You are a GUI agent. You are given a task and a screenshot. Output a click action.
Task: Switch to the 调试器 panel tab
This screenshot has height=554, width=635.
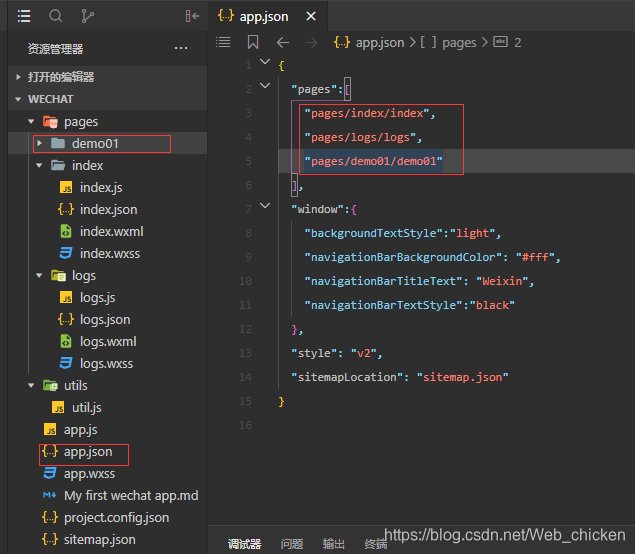(244, 544)
